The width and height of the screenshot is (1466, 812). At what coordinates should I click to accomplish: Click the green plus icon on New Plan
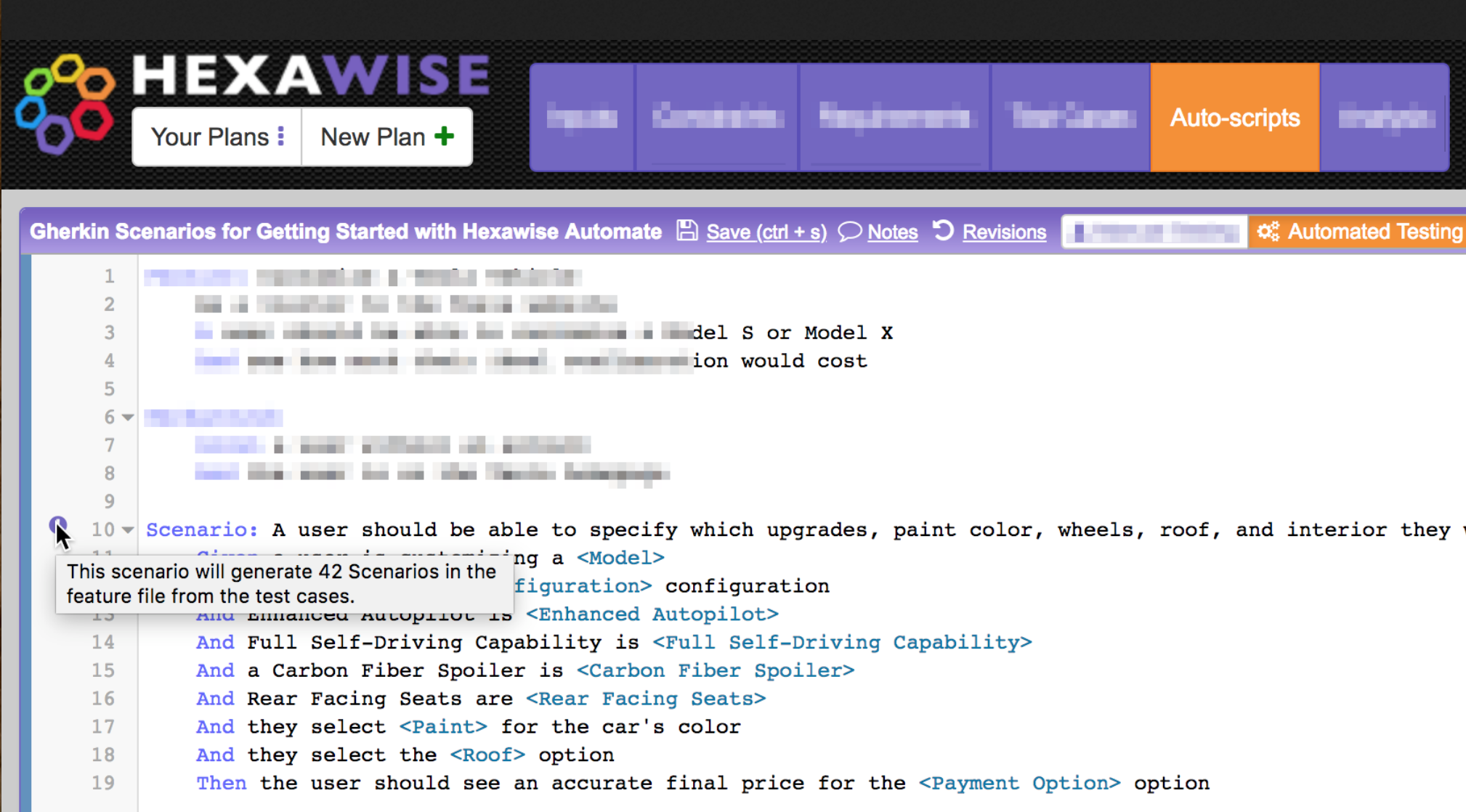445,136
